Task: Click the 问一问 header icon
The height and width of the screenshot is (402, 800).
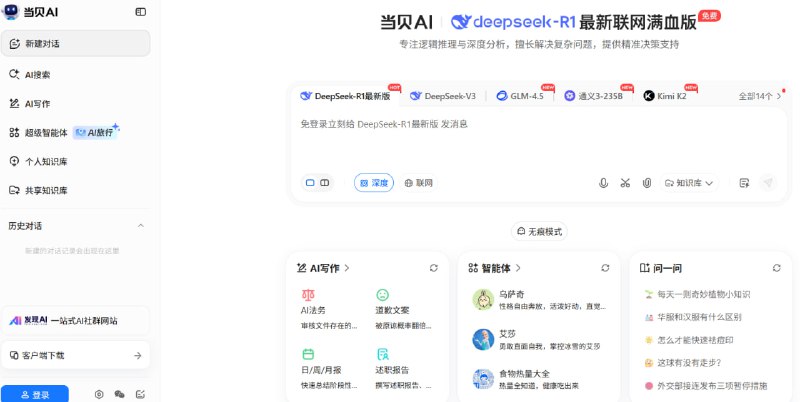Action: click(x=644, y=268)
